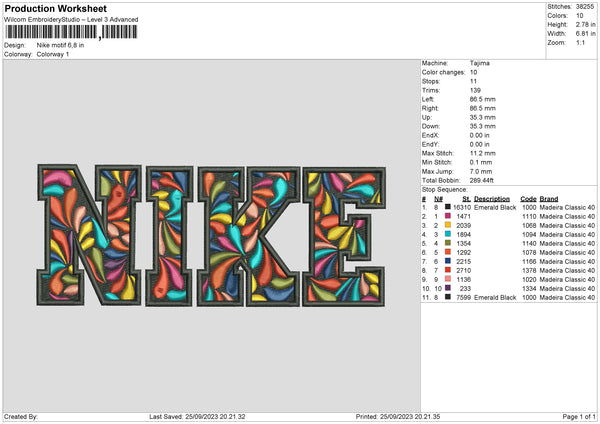Click the design name 'Nike motif 6,8 in'

tap(60, 45)
